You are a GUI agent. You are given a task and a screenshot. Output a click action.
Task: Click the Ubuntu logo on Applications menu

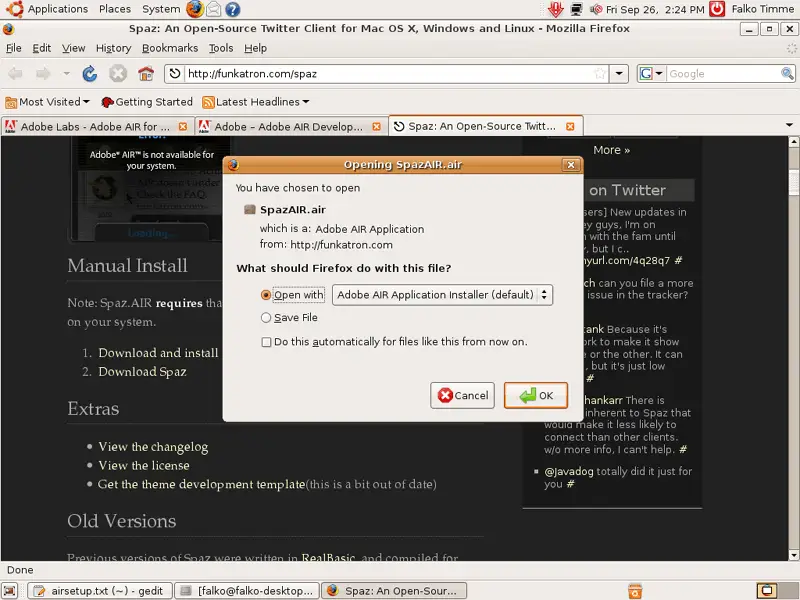tap(14, 9)
